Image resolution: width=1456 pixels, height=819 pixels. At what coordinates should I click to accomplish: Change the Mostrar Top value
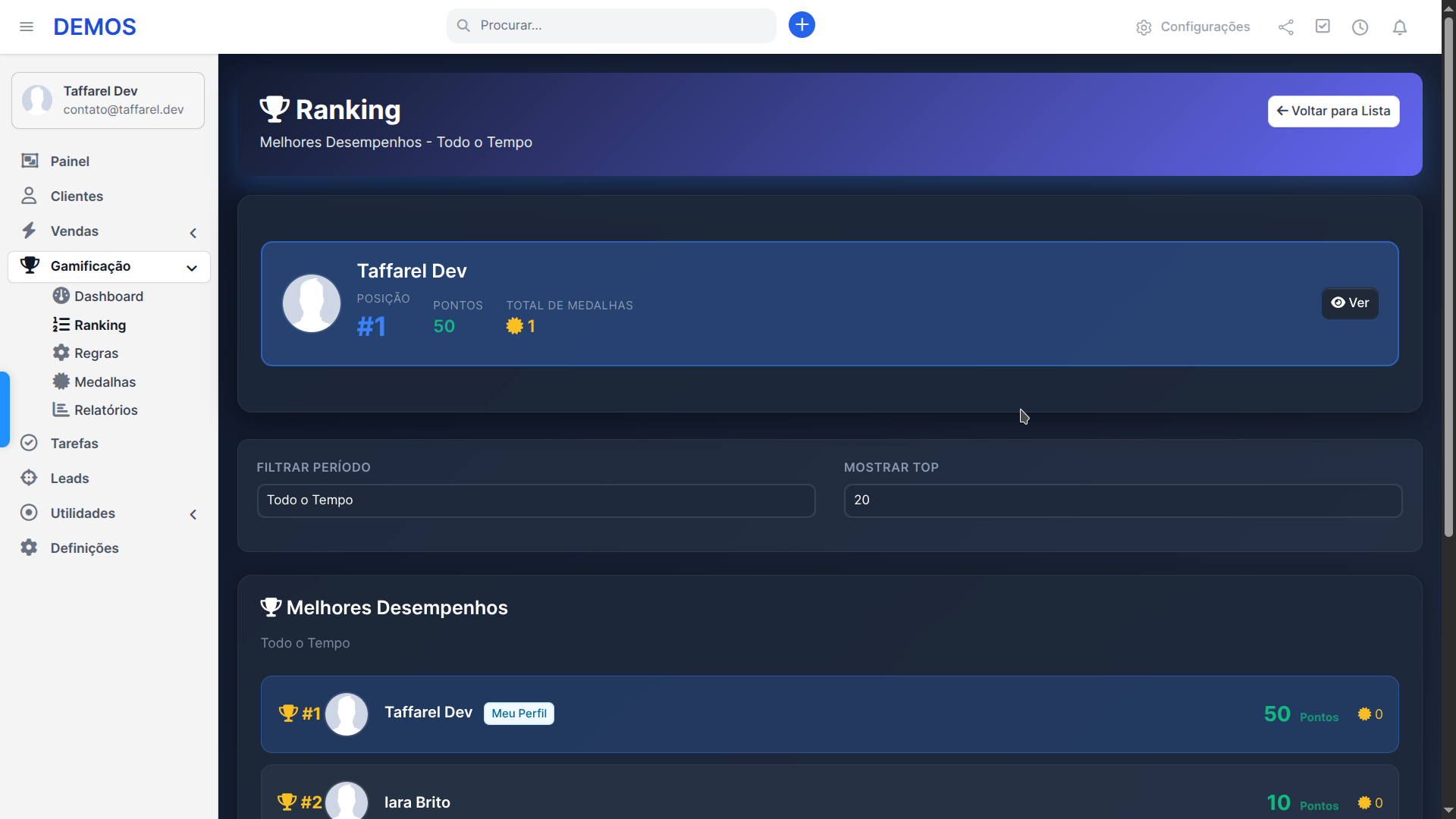[x=1123, y=500]
